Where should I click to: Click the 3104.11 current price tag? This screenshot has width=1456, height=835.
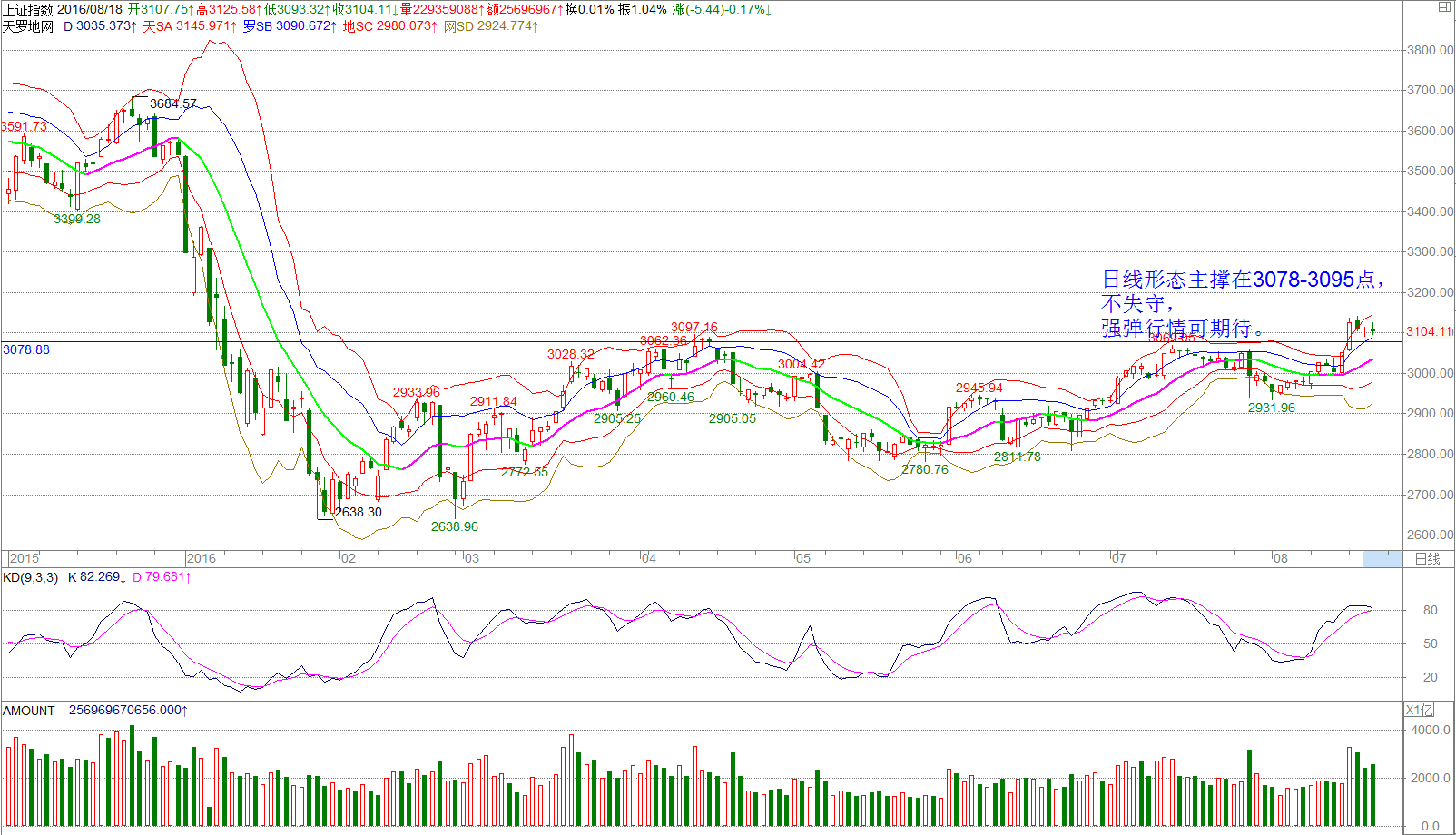(x=1429, y=331)
